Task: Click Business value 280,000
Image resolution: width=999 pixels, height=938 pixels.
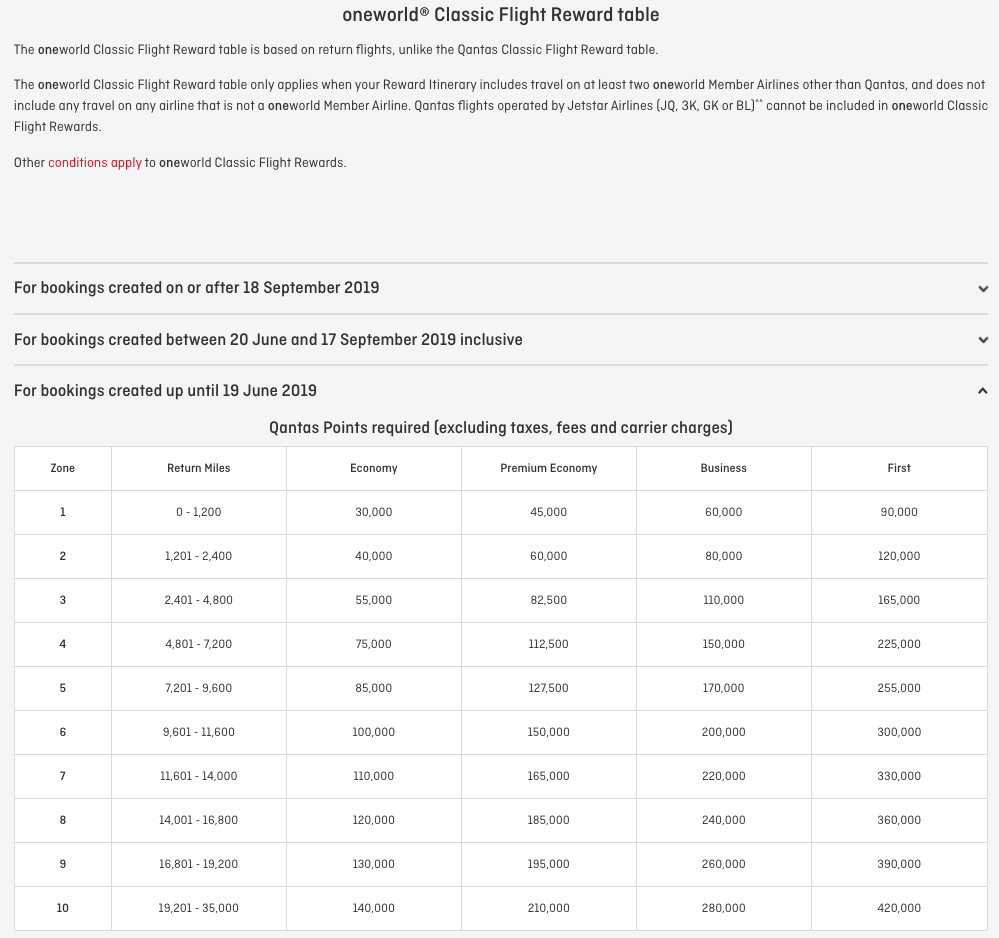Action: click(x=724, y=907)
